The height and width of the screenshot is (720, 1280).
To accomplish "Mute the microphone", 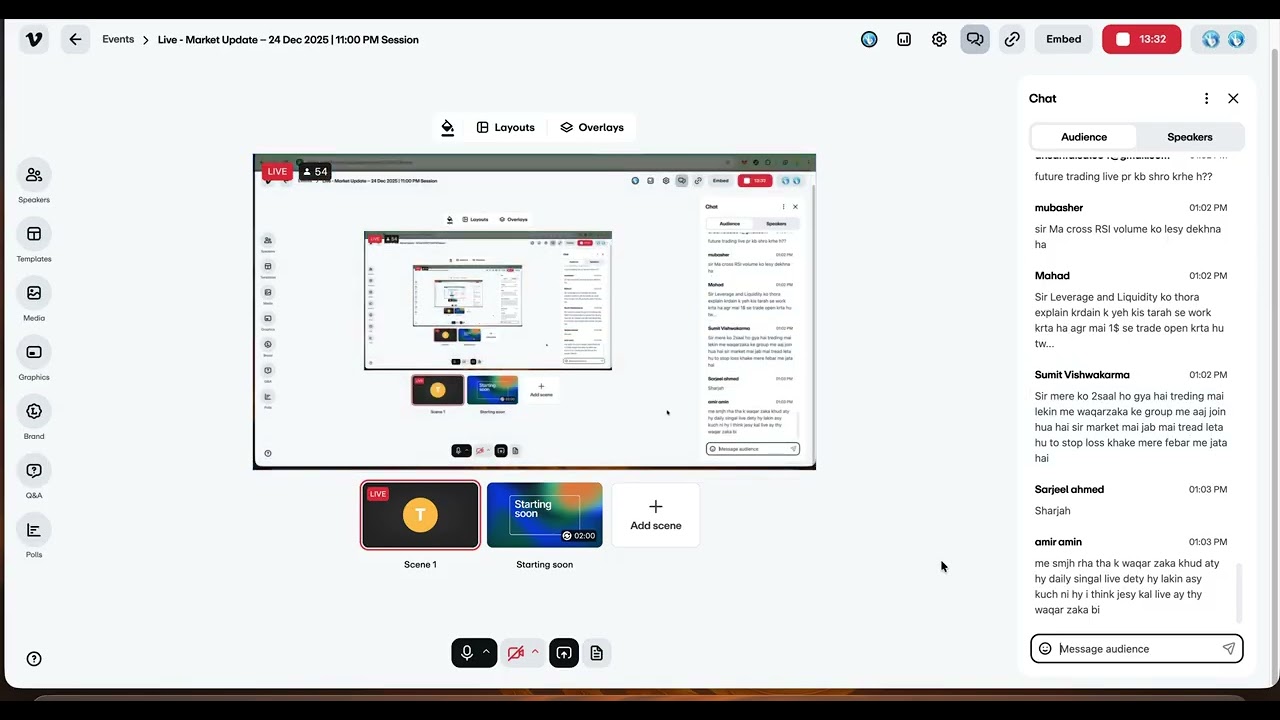I will 466,653.
